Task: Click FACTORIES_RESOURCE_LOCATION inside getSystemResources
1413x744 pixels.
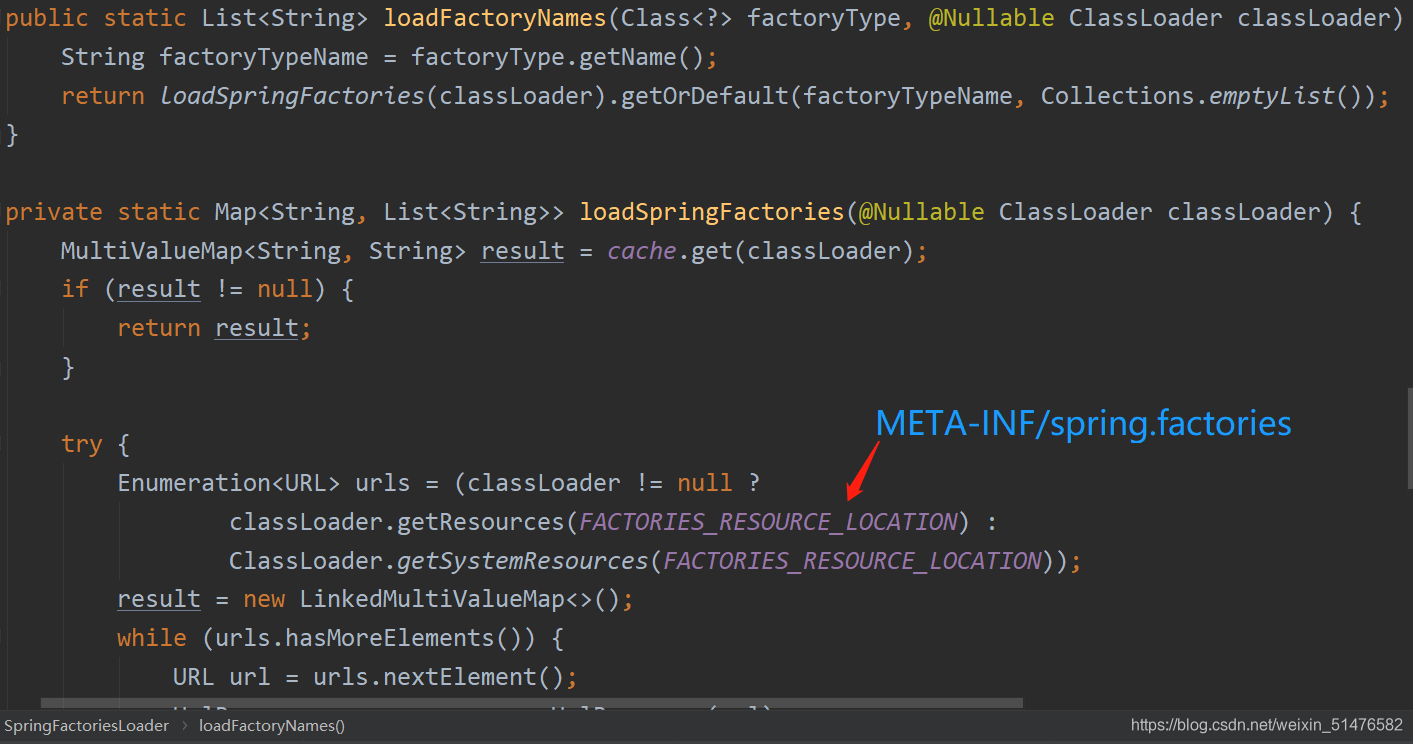Action: click(852, 561)
